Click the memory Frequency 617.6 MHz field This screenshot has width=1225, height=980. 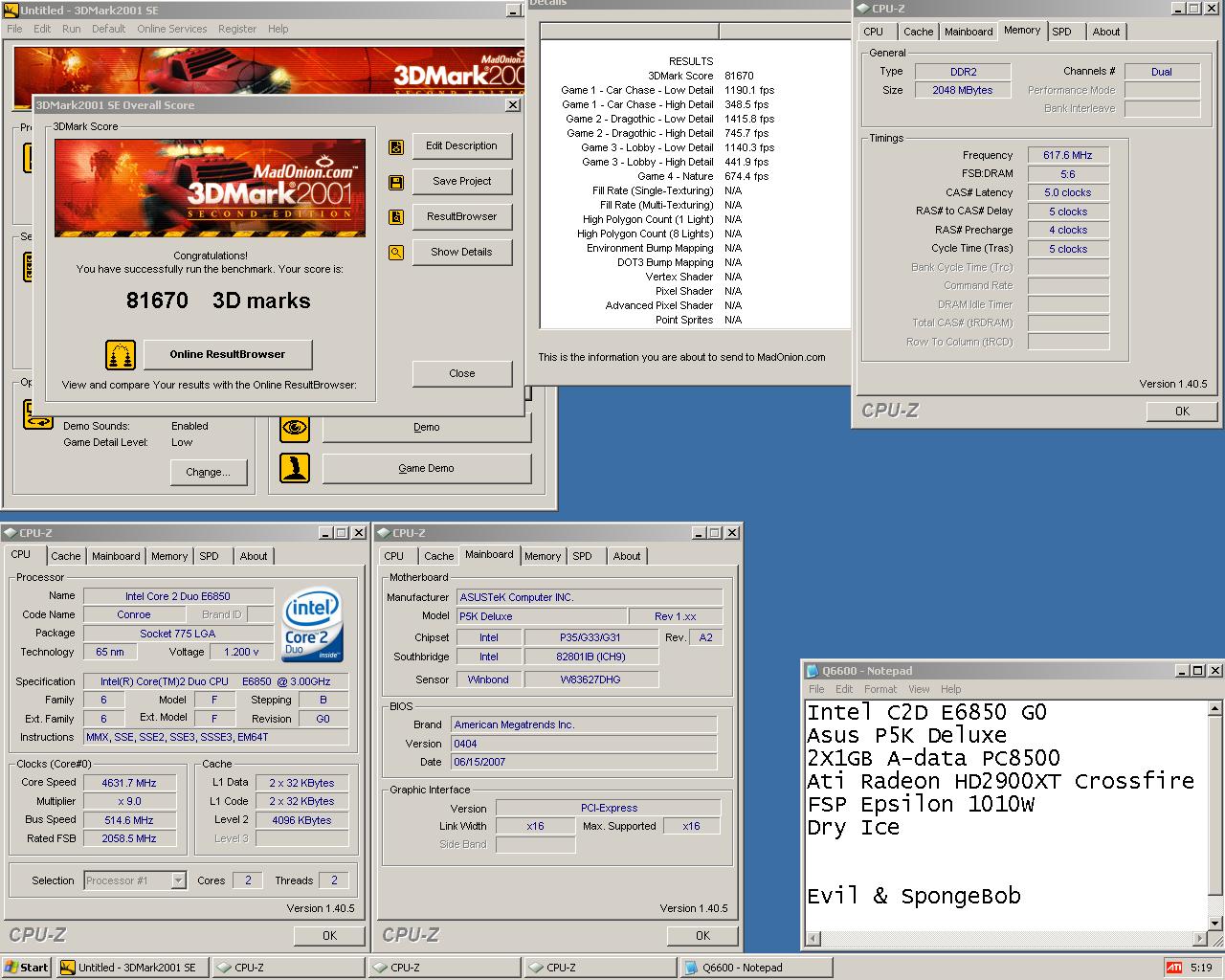1068,155
